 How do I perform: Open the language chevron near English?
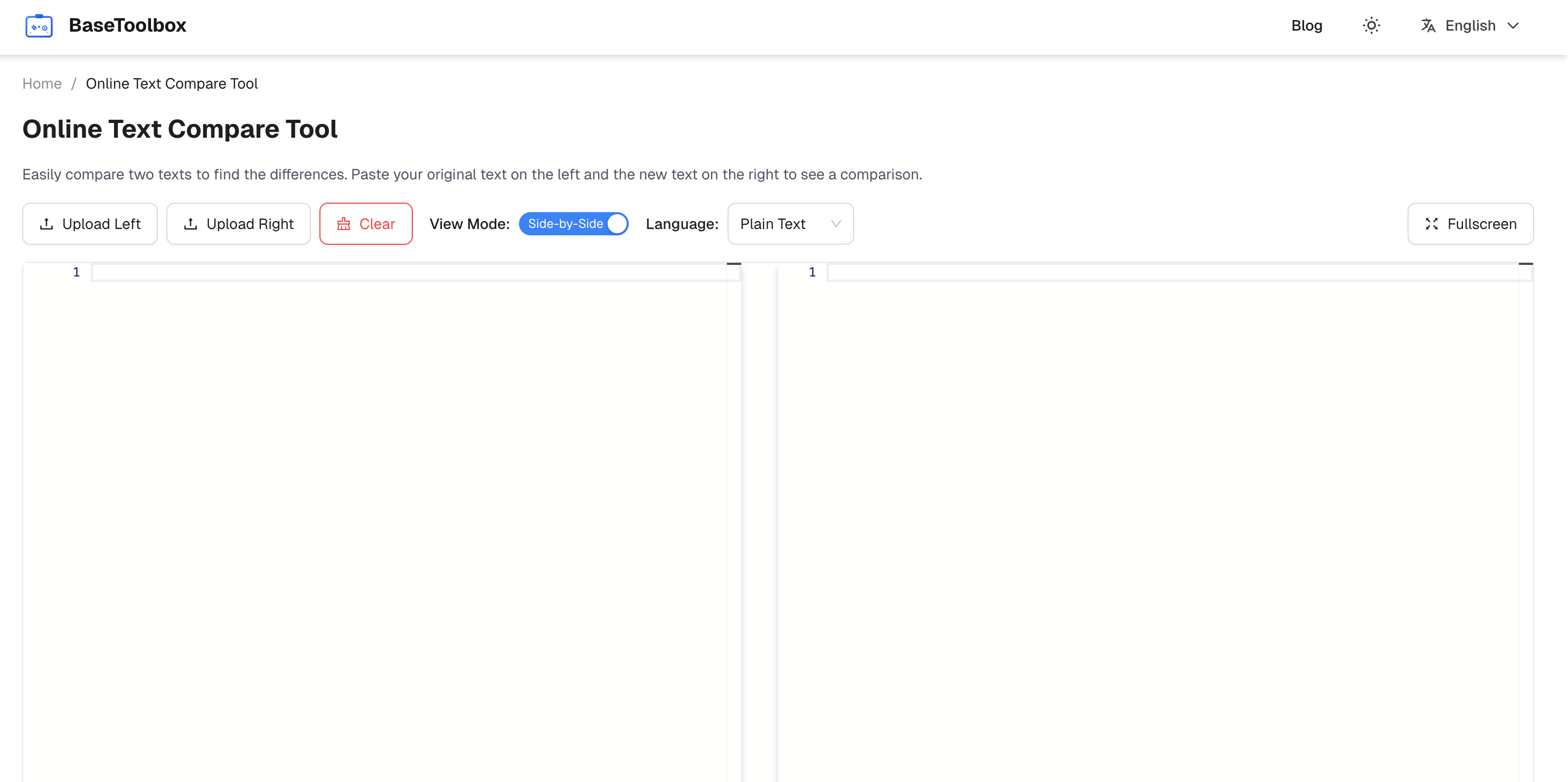pyautogui.click(x=1515, y=25)
